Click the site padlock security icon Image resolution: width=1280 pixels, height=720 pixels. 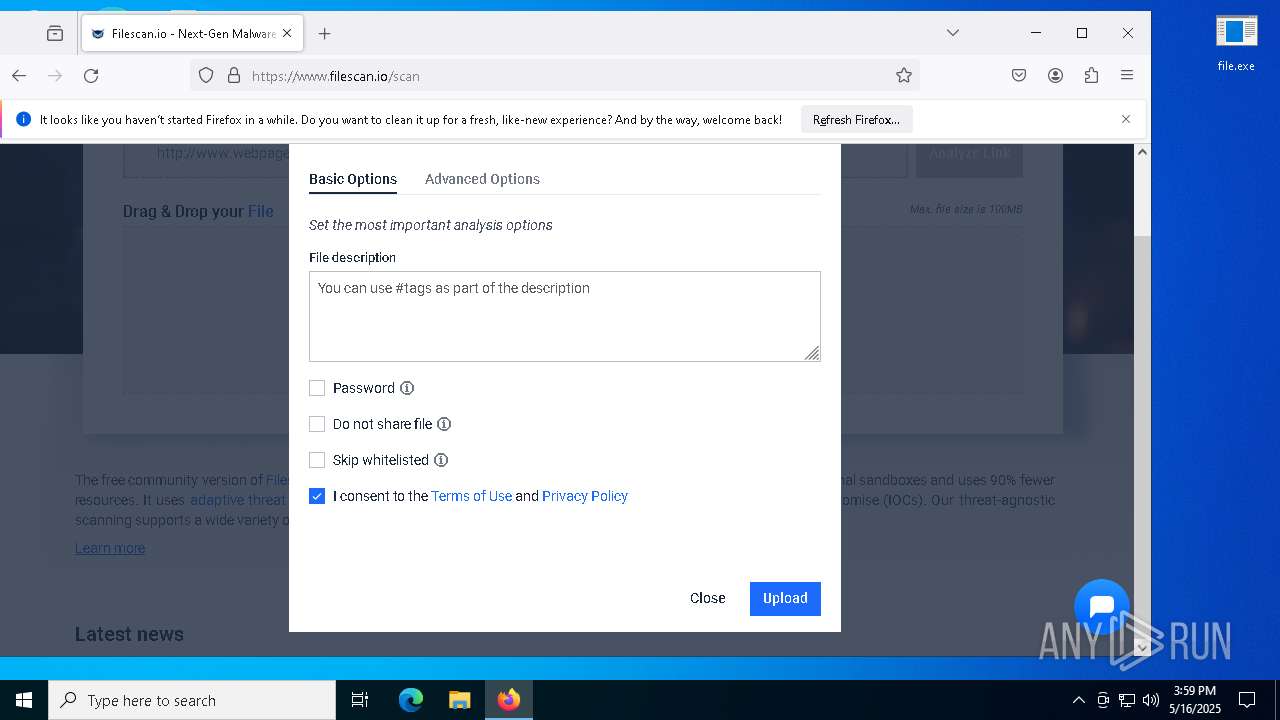click(234, 75)
